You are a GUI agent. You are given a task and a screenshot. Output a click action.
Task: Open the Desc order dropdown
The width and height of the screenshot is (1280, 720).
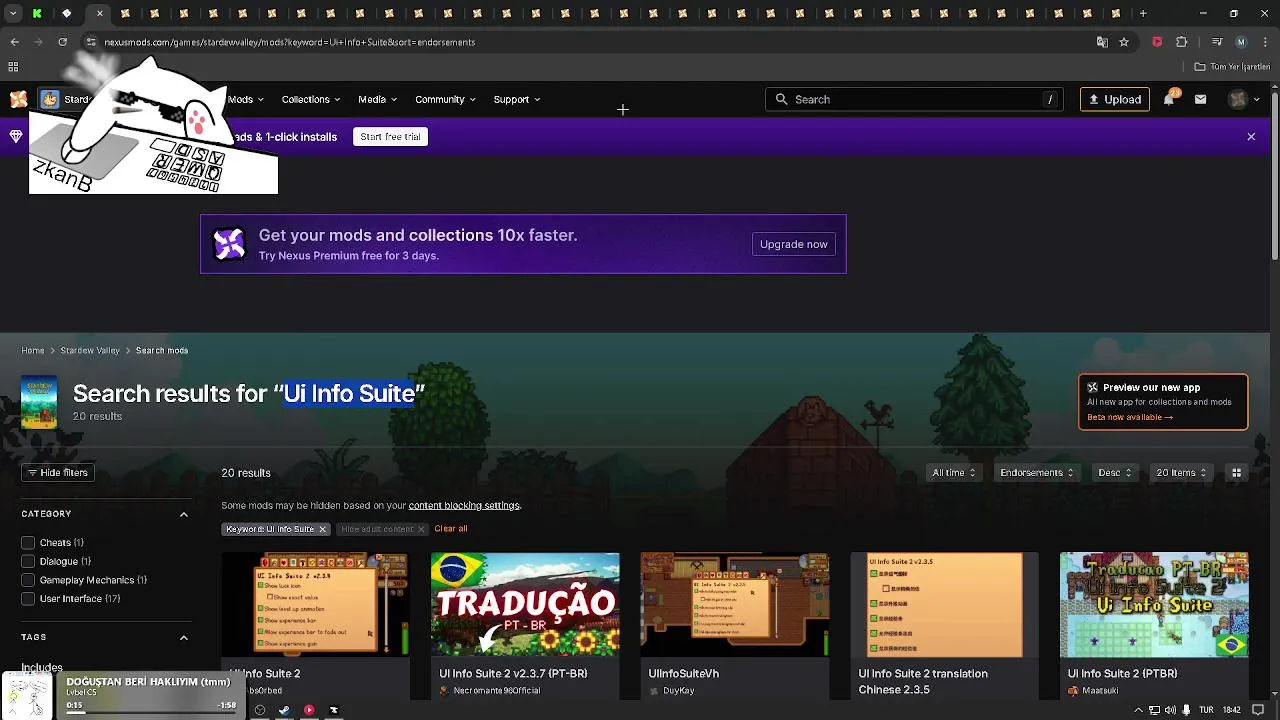pos(1114,473)
